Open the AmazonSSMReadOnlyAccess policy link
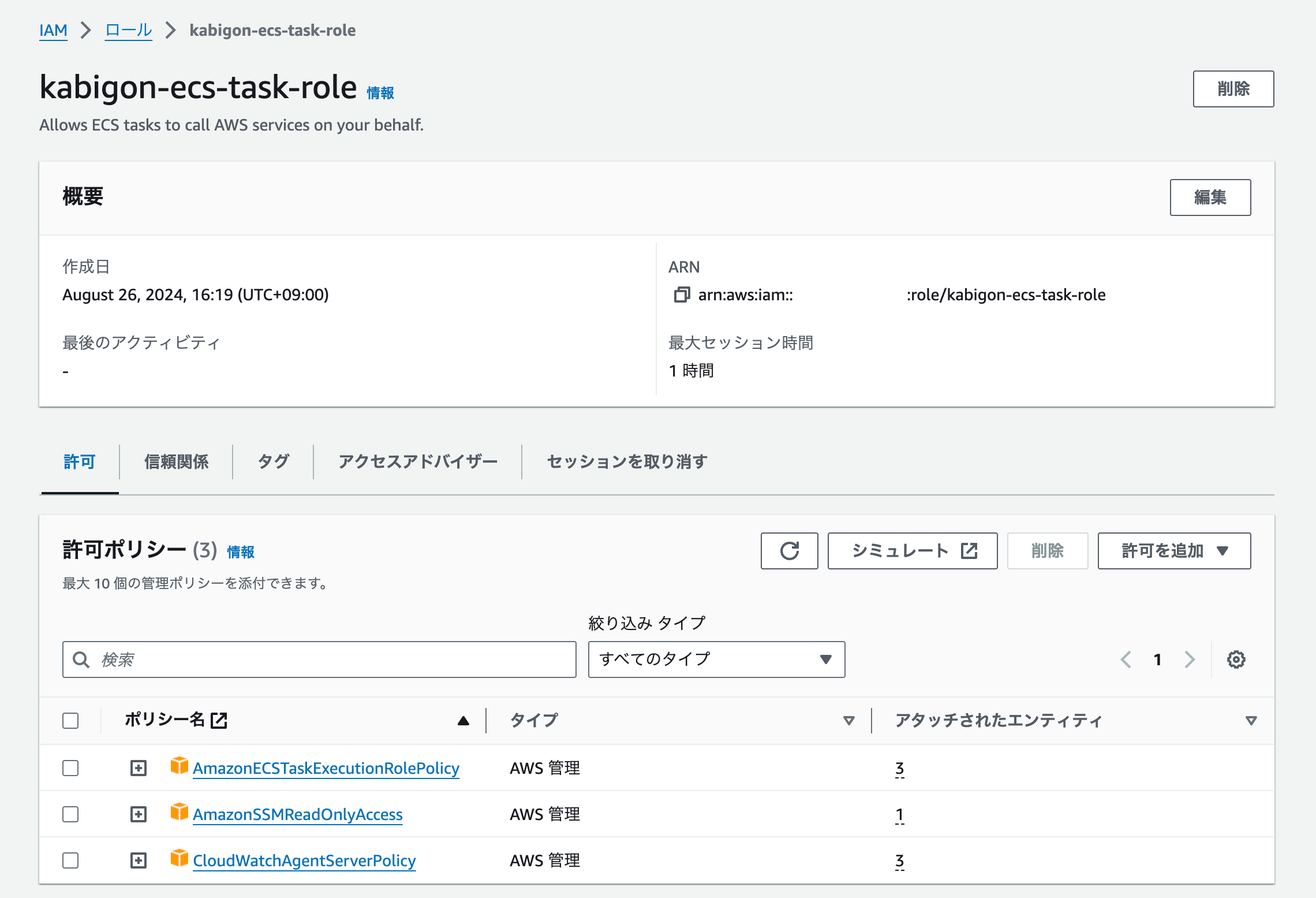The image size is (1316, 898). click(297, 814)
